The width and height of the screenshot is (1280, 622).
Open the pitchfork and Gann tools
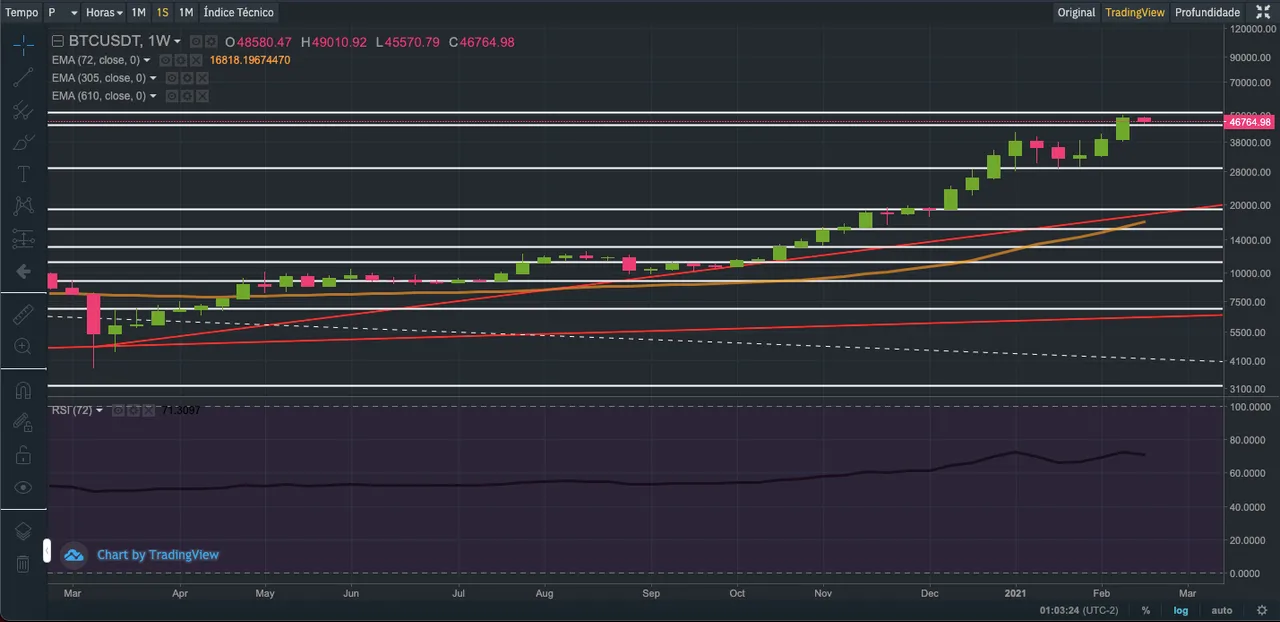coord(23,111)
